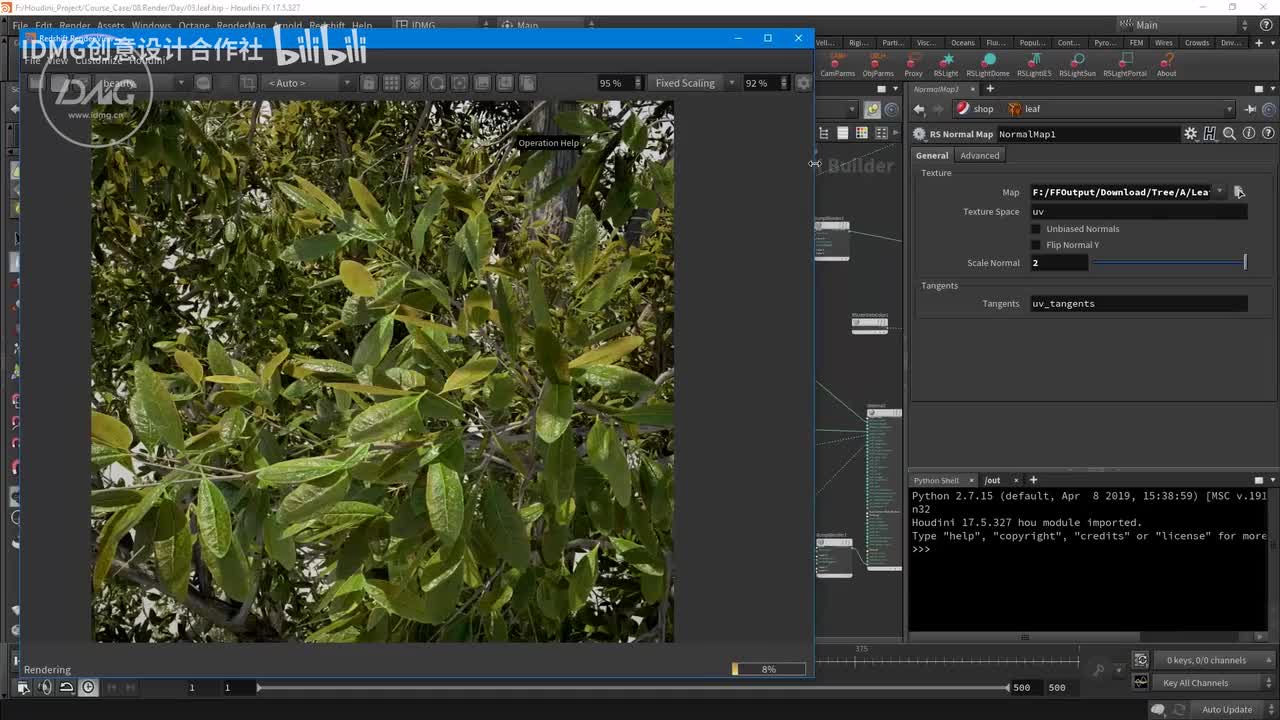
Task: Click the parameter gear settings icon
Action: [1190, 134]
